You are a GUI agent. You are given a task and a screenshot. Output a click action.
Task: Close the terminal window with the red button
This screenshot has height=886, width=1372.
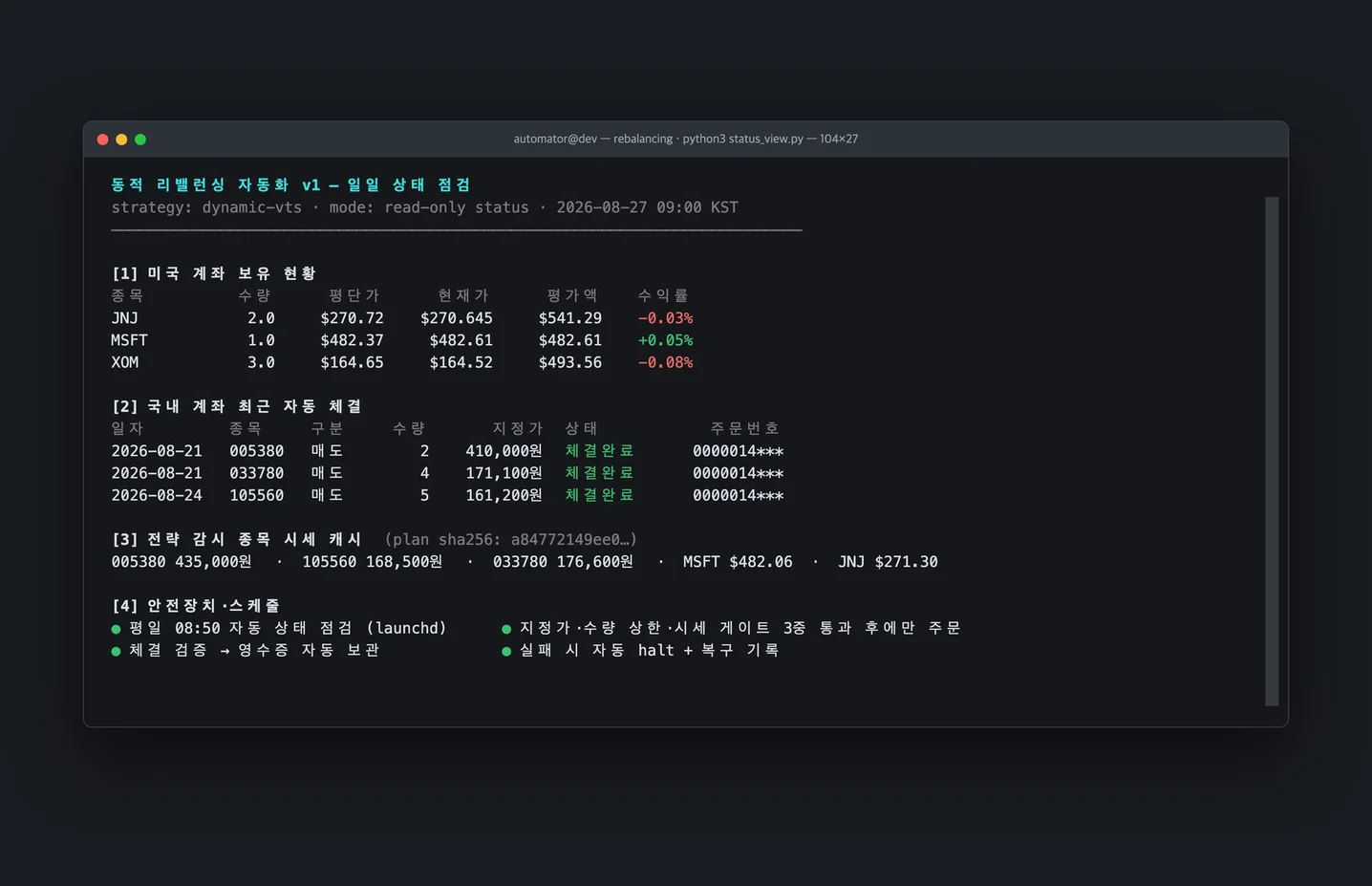[x=102, y=140]
